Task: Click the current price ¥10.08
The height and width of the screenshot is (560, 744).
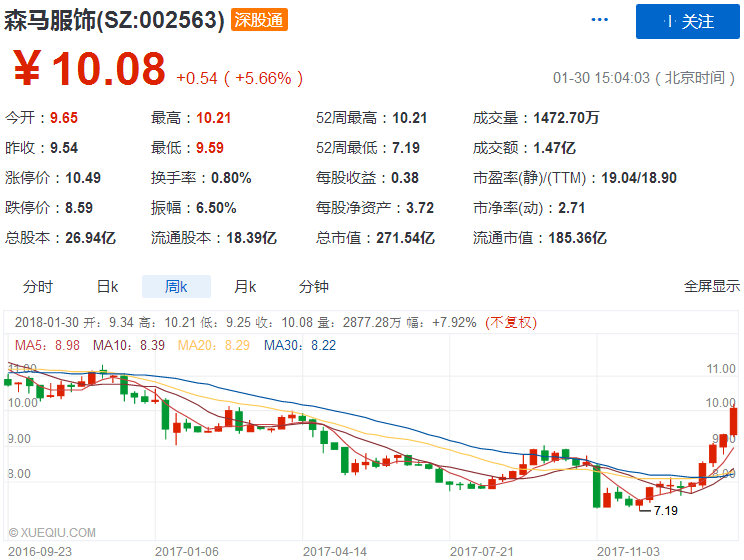Action: coord(90,69)
